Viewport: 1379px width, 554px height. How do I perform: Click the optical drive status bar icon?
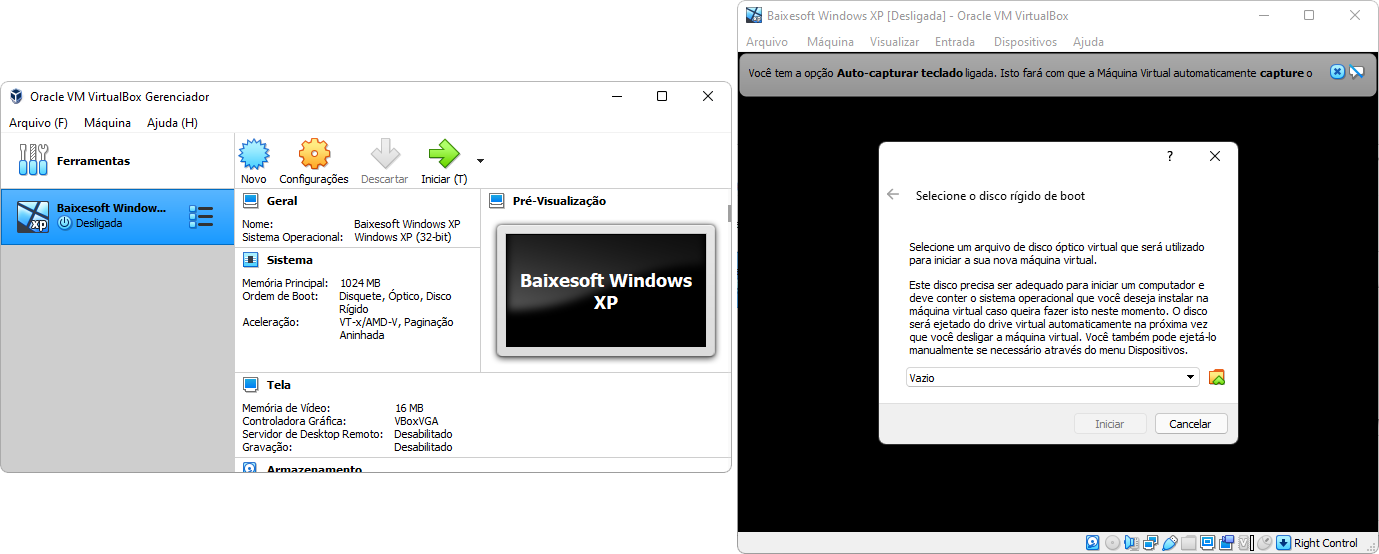1112,543
